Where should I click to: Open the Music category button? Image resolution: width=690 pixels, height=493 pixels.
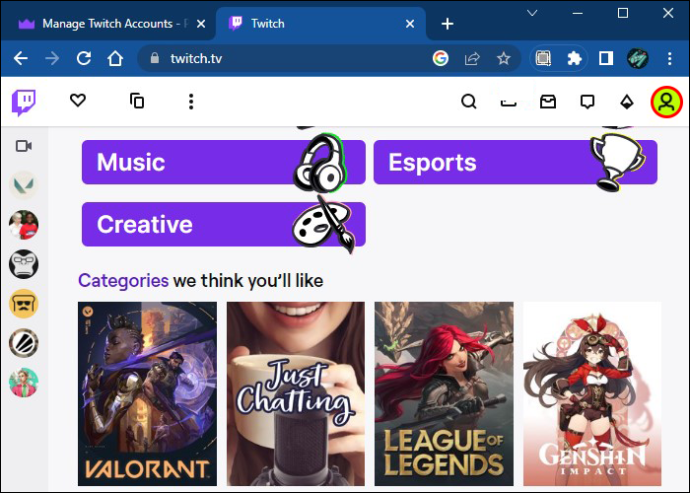(x=224, y=162)
